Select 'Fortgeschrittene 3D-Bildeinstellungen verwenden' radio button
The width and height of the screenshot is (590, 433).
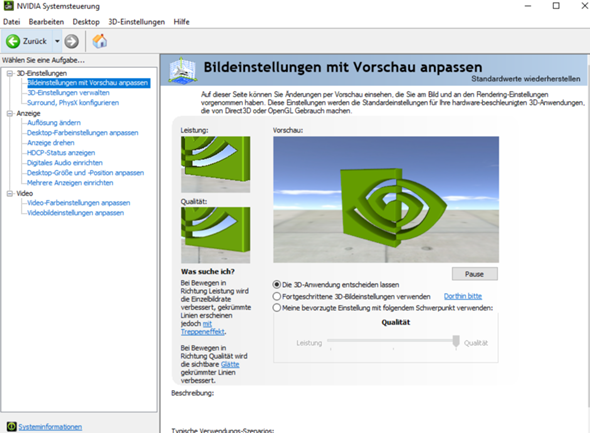click(277, 296)
